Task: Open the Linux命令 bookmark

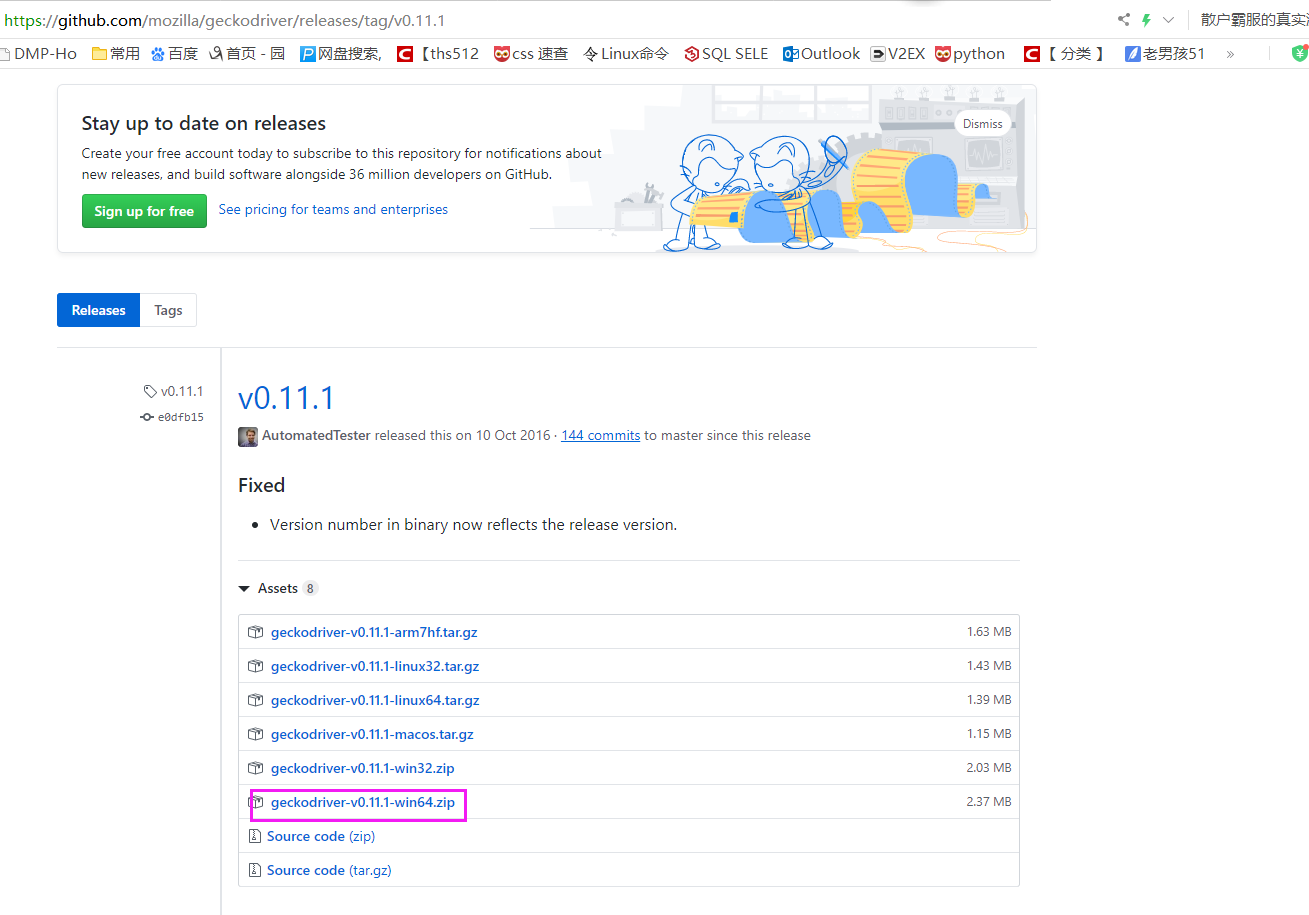Action: [x=626, y=54]
